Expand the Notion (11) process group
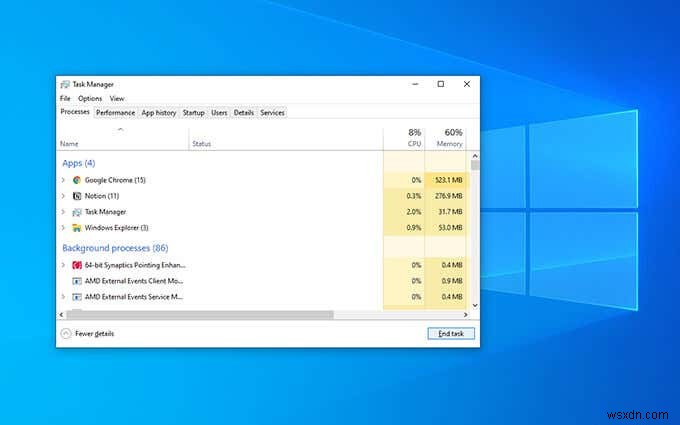The width and height of the screenshot is (680, 425). (x=63, y=196)
